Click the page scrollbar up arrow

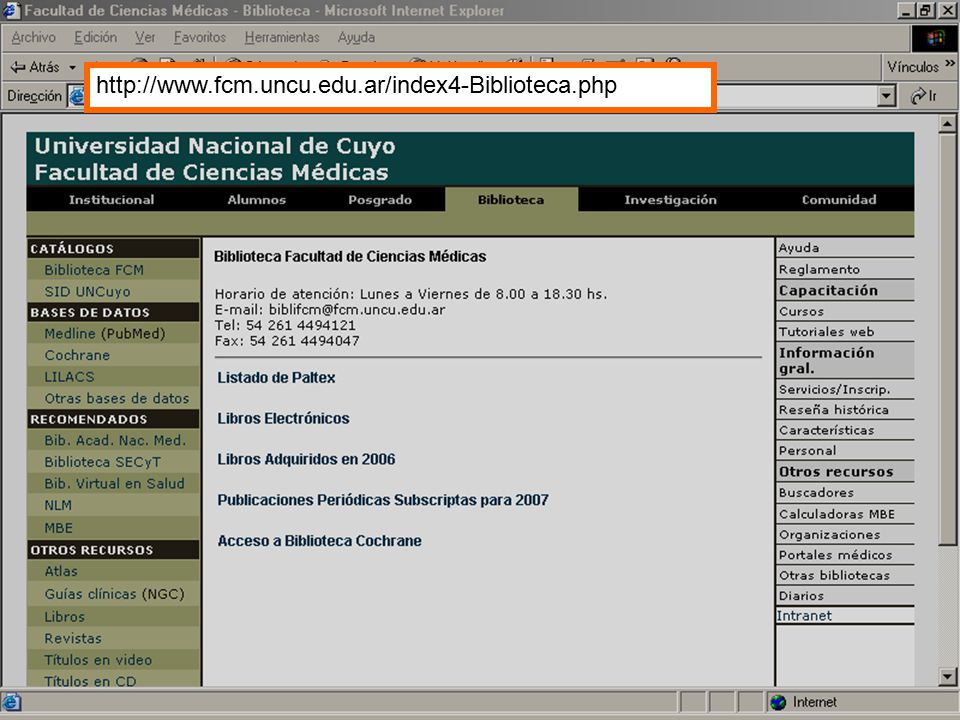[x=947, y=124]
